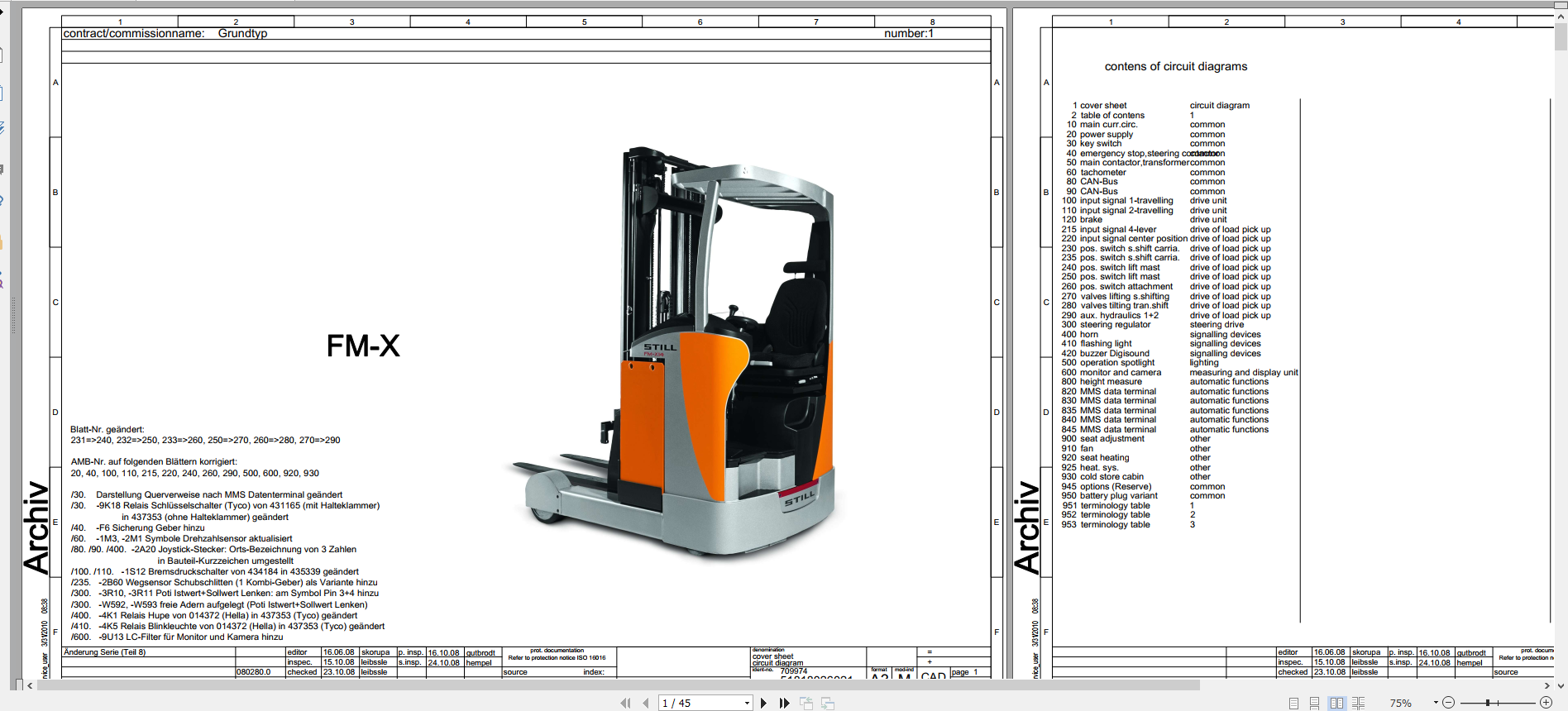Click the next view navigation icon
Viewport: 1568px width, 711px height.
828,704
